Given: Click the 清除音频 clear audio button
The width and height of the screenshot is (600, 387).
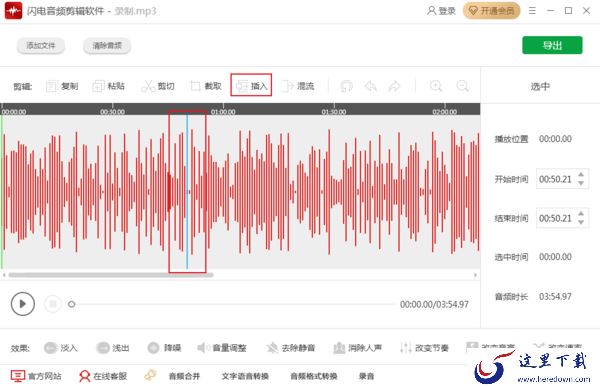Looking at the screenshot, I should point(107,46).
